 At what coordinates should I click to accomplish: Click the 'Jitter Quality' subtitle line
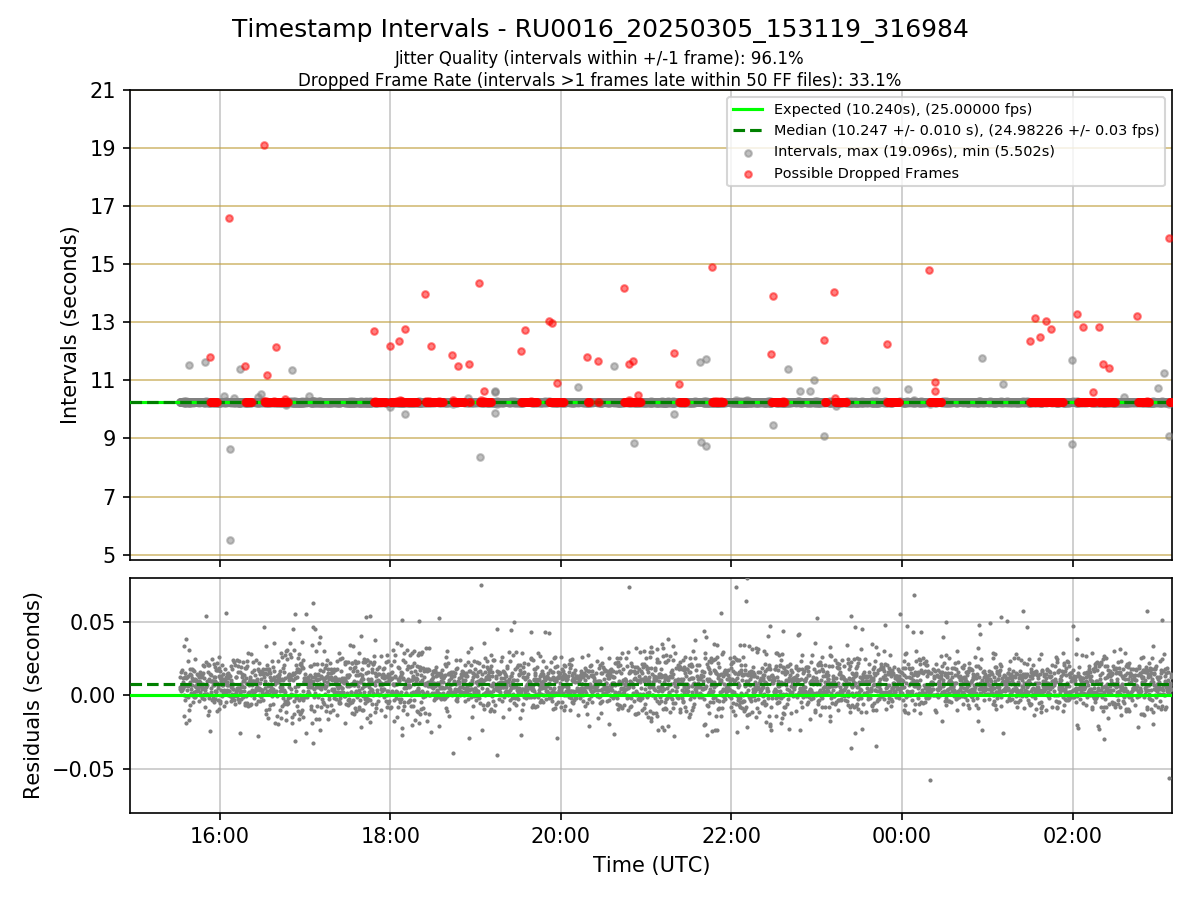pyautogui.click(x=599, y=58)
